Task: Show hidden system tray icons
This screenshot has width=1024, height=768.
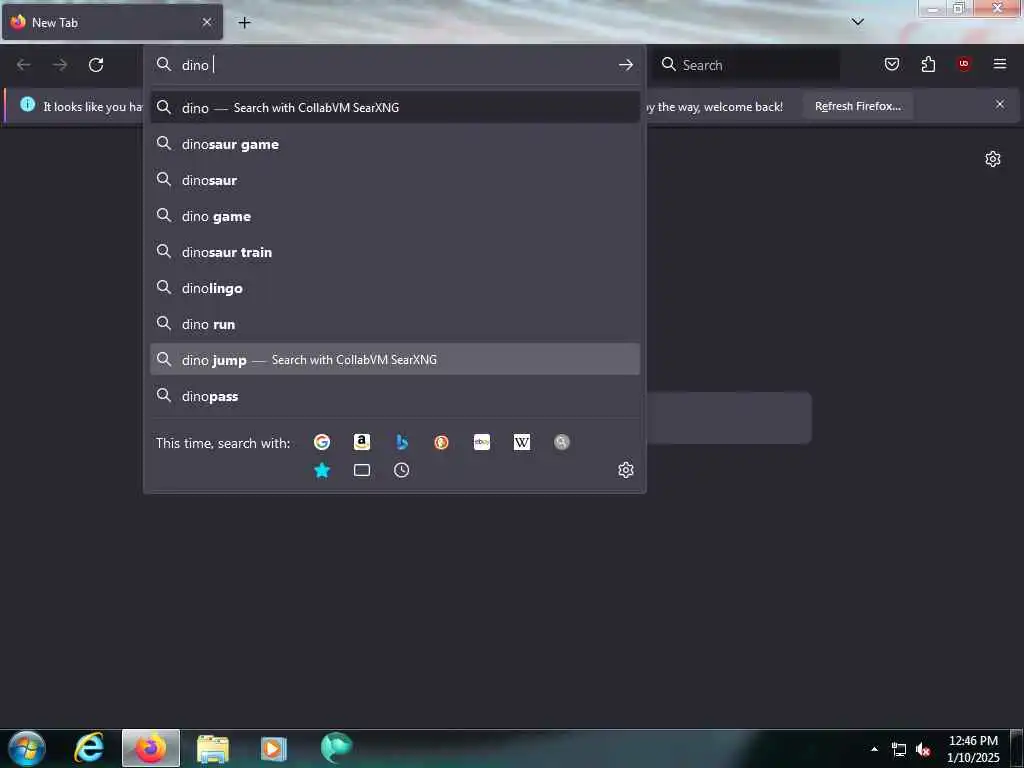Action: (874, 749)
